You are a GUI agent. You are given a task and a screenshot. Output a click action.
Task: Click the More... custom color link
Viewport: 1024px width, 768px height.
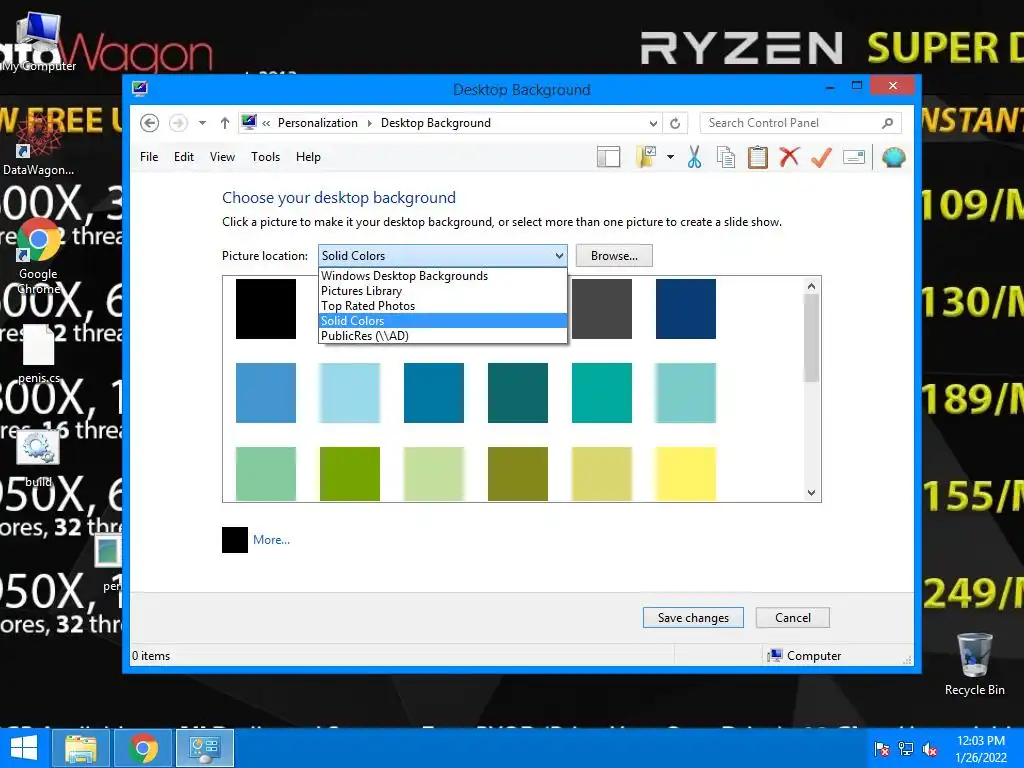pos(271,540)
